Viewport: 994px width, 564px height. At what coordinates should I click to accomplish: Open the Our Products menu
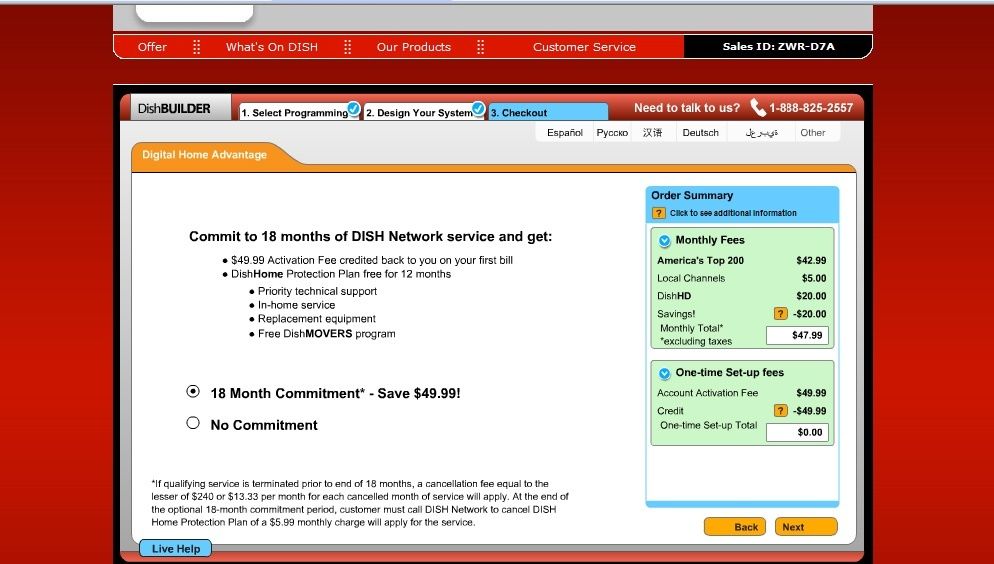[414, 47]
